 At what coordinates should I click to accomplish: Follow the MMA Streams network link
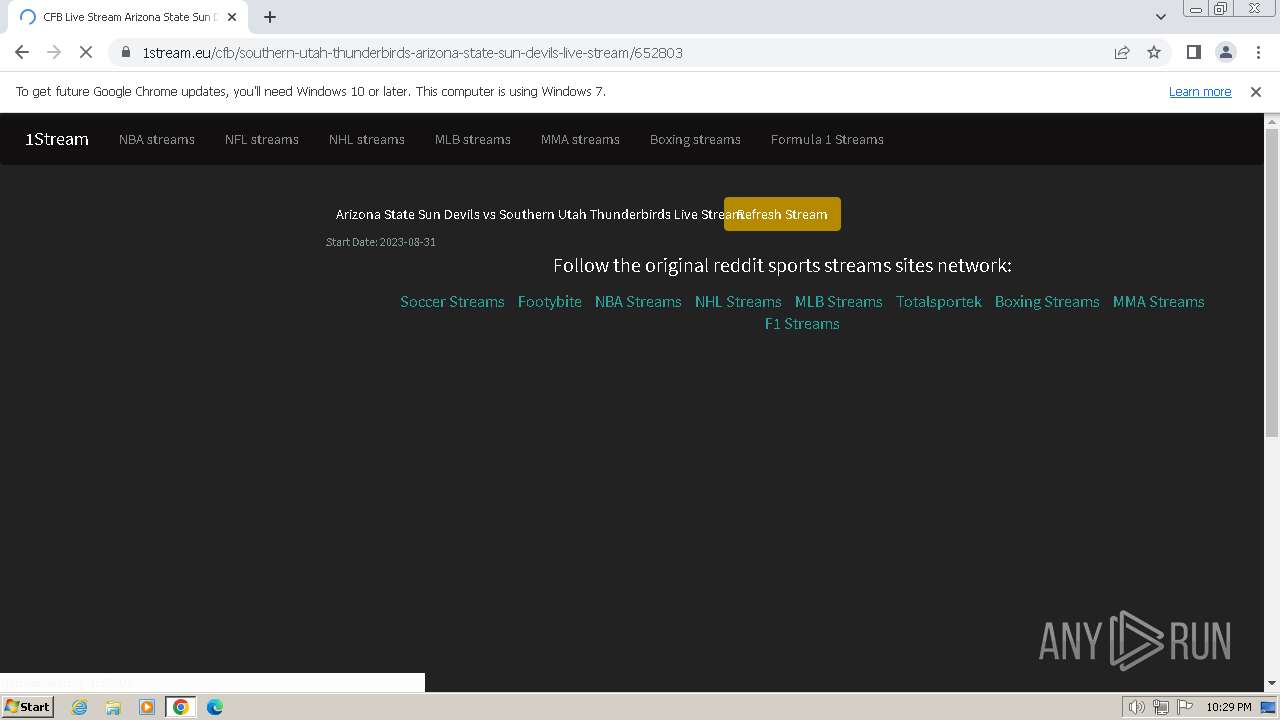[1158, 301]
